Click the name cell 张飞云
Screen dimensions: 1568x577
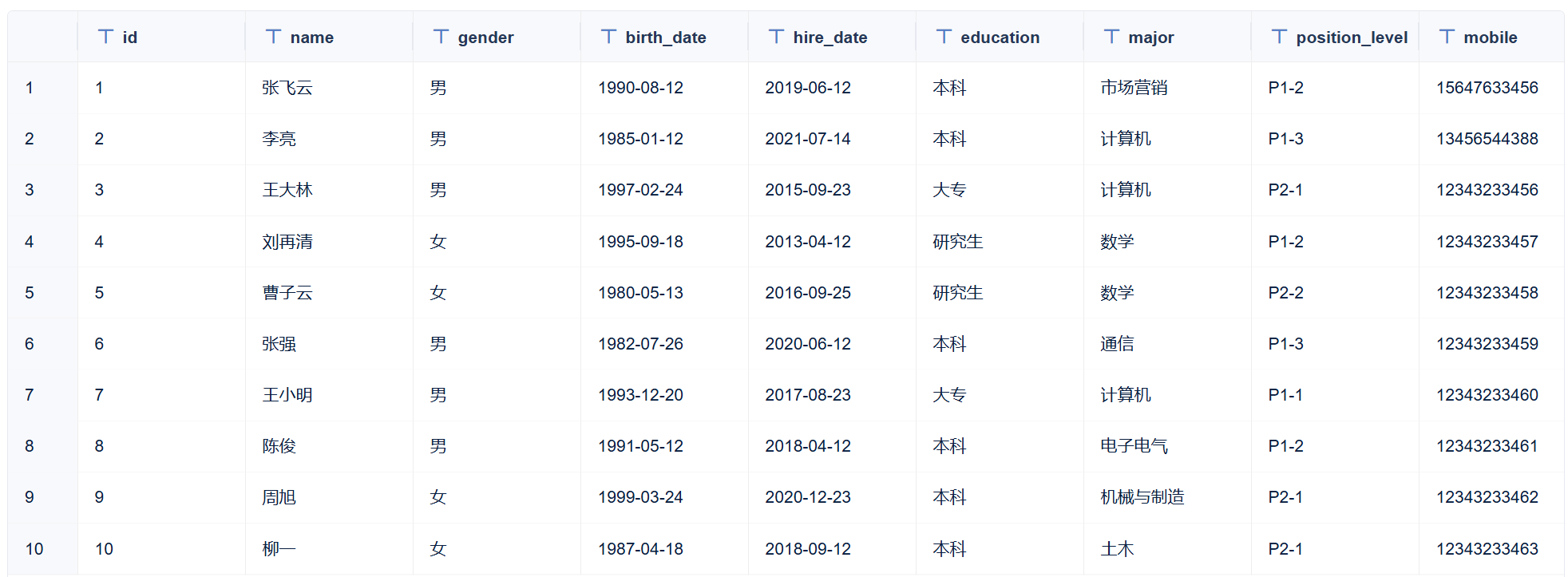tap(287, 88)
